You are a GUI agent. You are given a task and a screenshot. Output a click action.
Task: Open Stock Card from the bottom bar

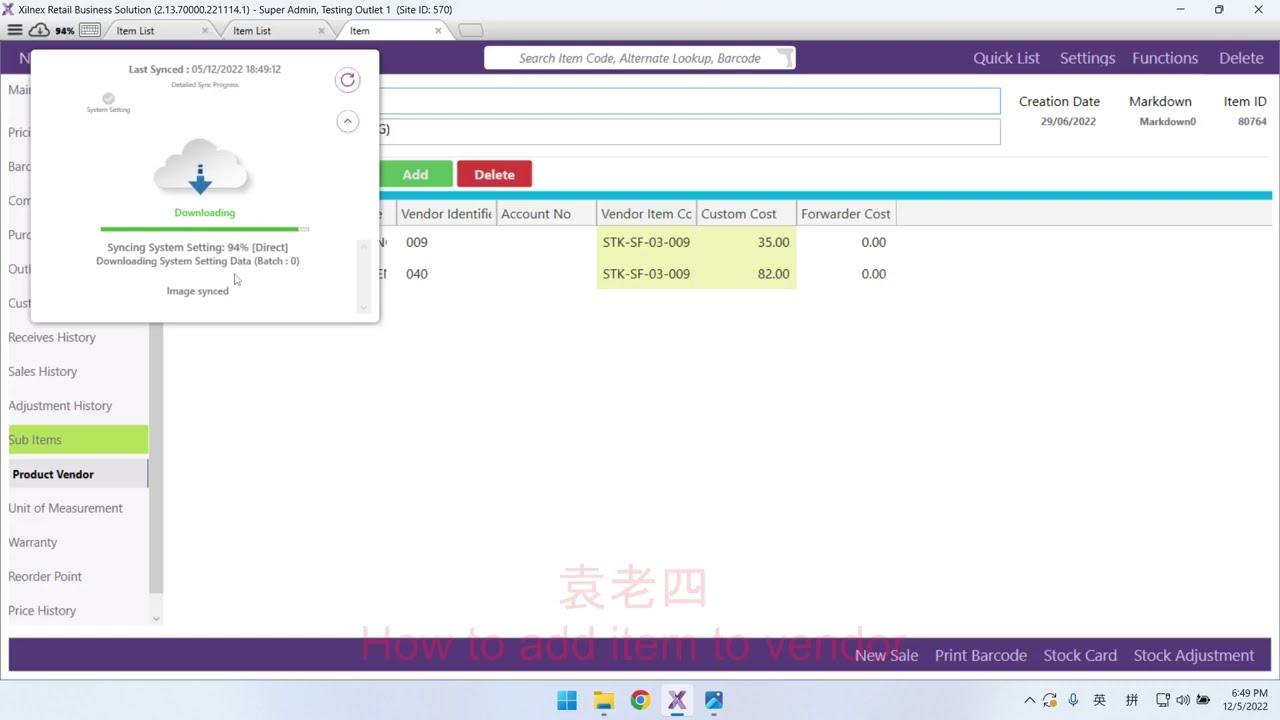pyautogui.click(x=1080, y=655)
